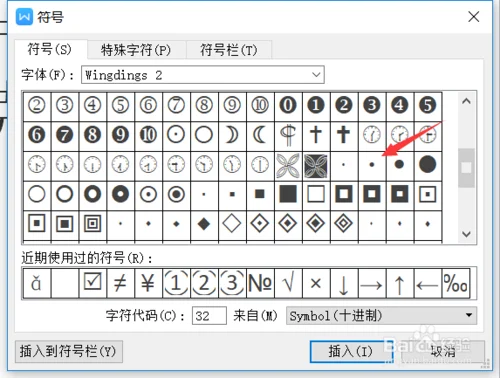
Task: Click the 取消 cancel button
Action: 443,351
